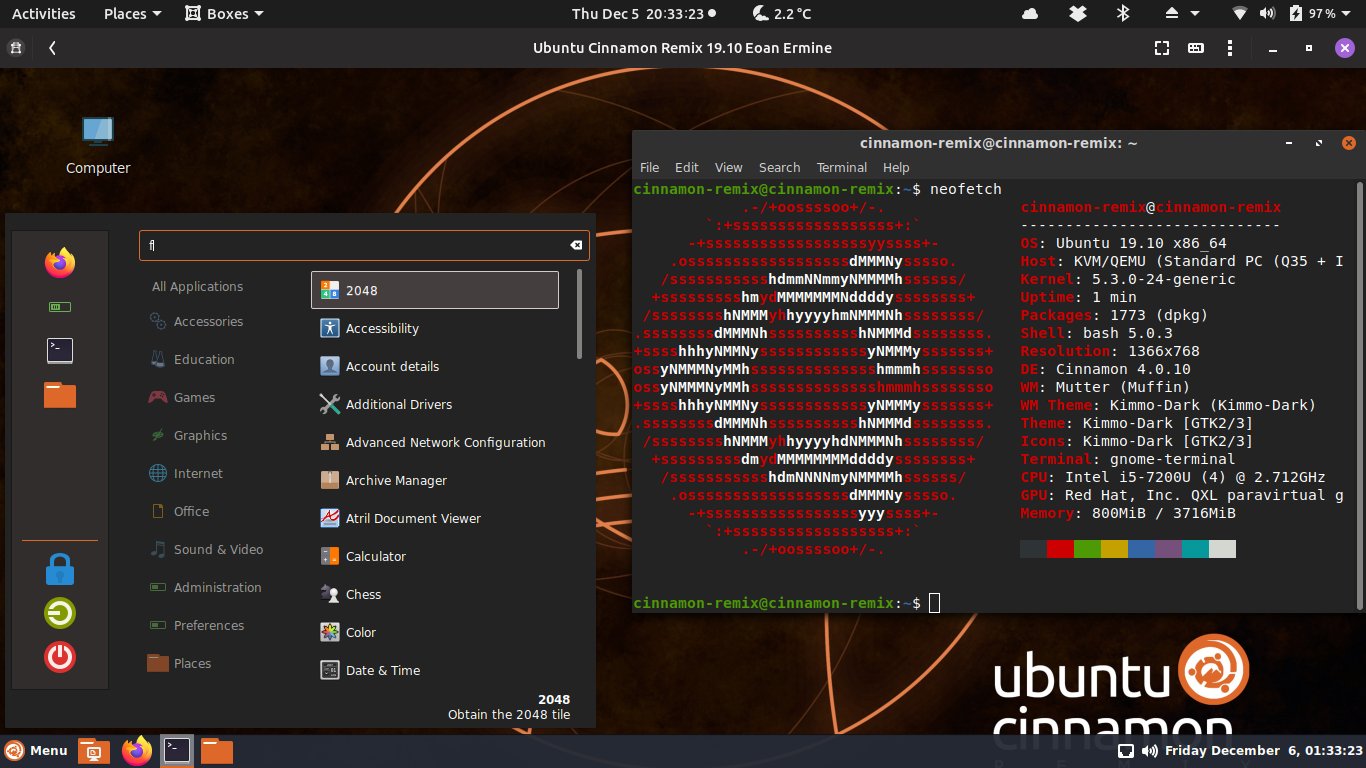
Task: Select the All Applications category
Action: click(x=196, y=286)
